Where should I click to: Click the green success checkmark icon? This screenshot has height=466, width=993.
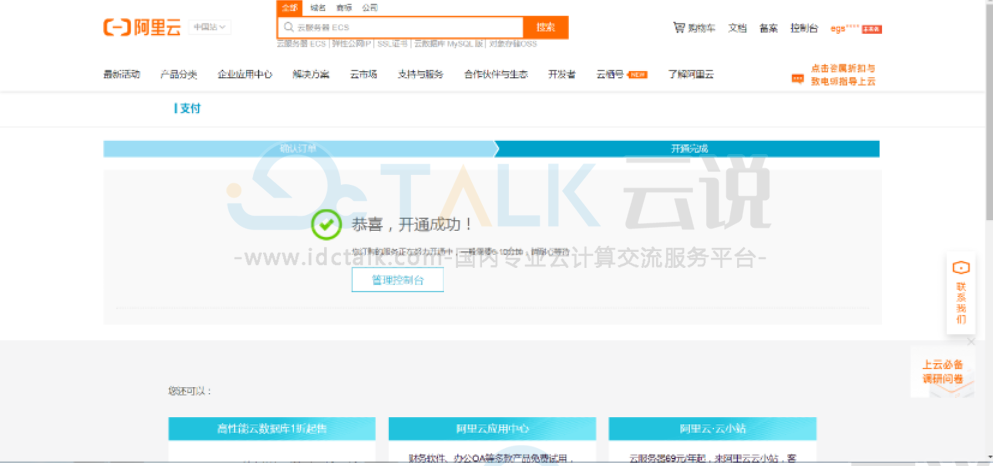click(326, 224)
